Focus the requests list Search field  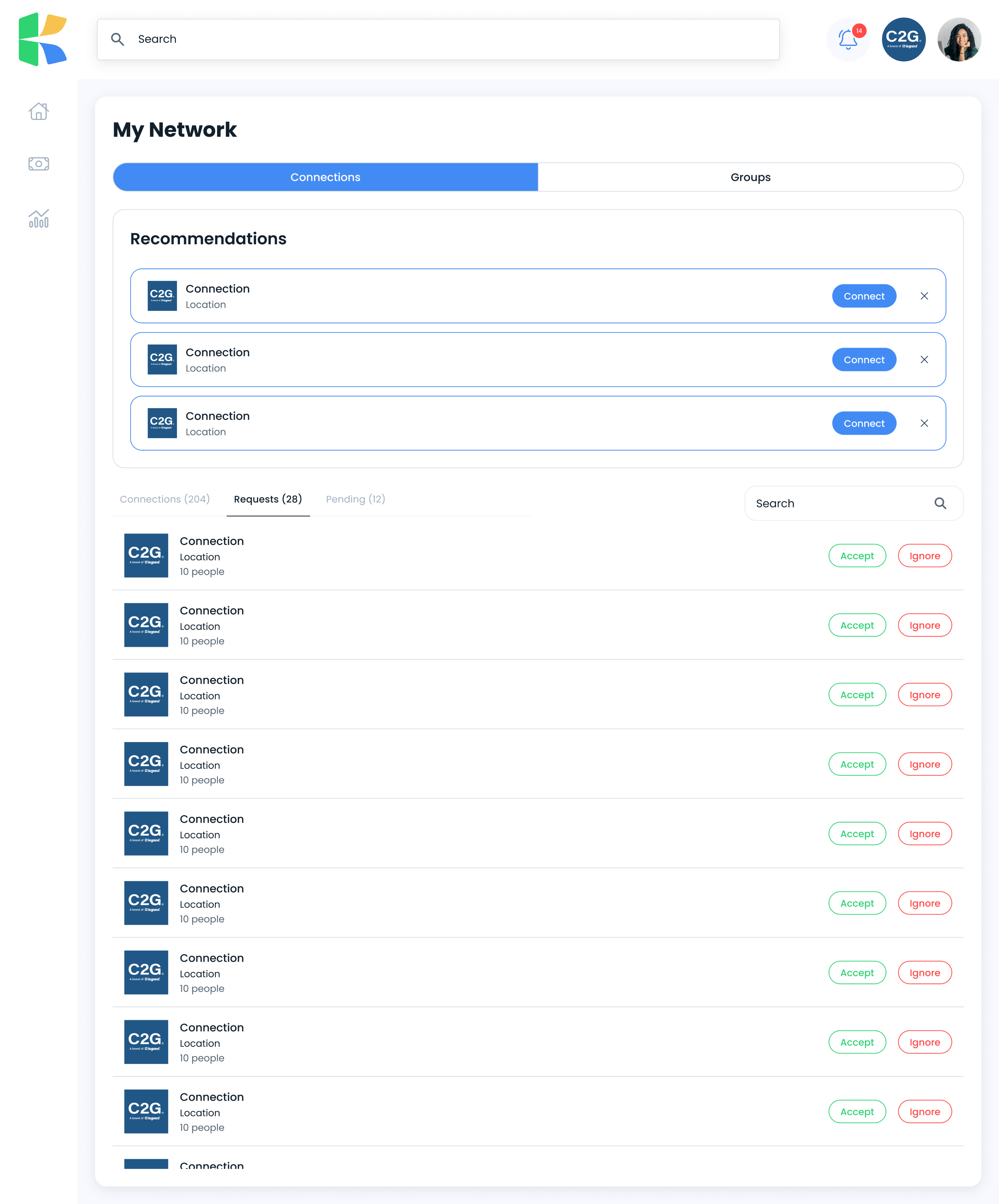tap(854, 504)
